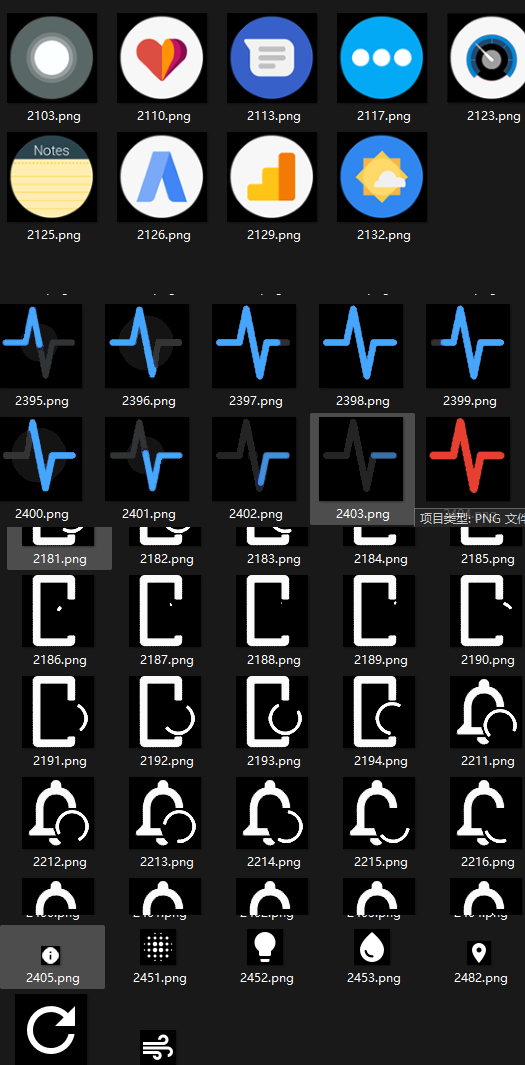Select the 2188.png phone outline thumbnail
The width and height of the screenshot is (525, 1065).
click(x=272, y=611)
